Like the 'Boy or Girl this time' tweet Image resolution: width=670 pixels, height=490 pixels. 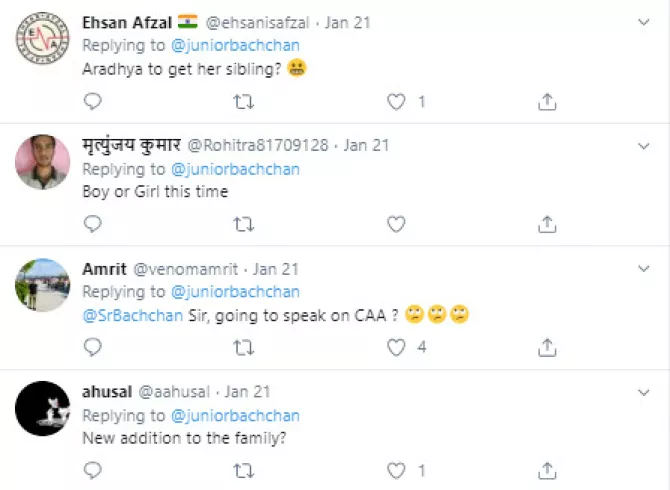(x=396, y=224)
